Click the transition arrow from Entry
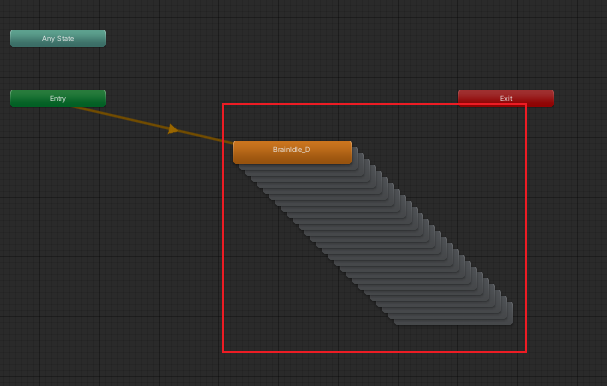 click(173, 129)
